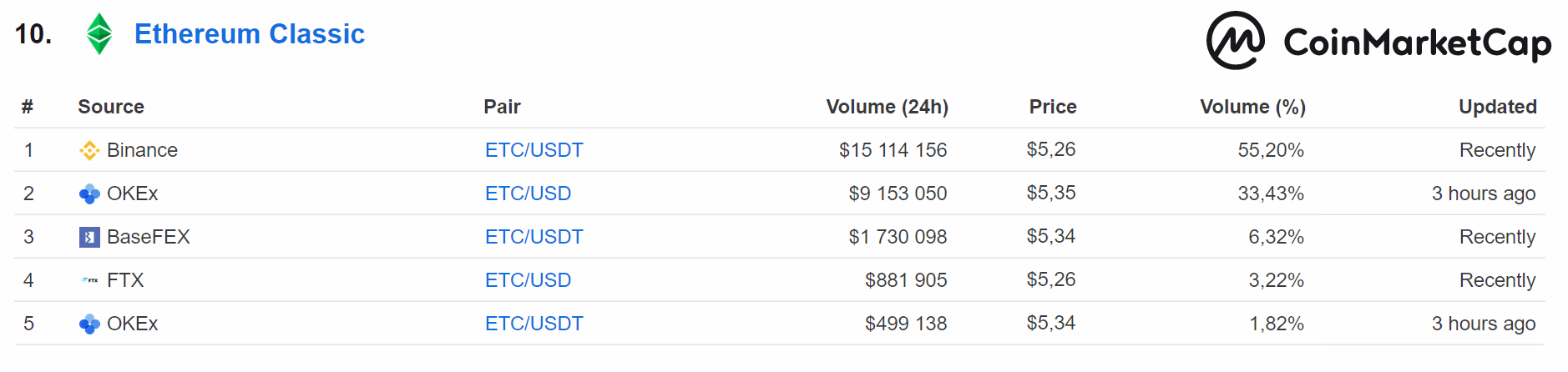Image resolution: width=1568 pixels, height=372 pixels.
Task: Sort by Volume (24h) column header
Action: tap(888, 107)
